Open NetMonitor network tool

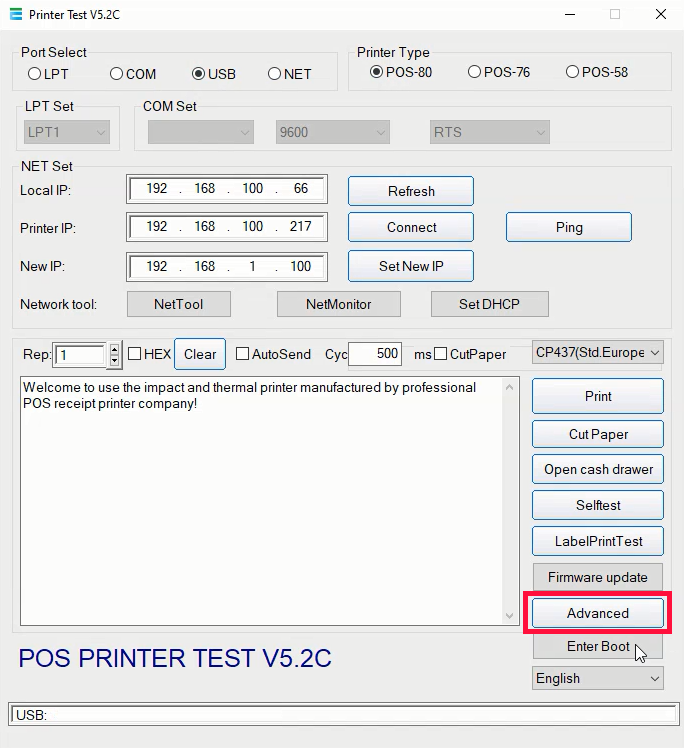click(x=338, y=304)
